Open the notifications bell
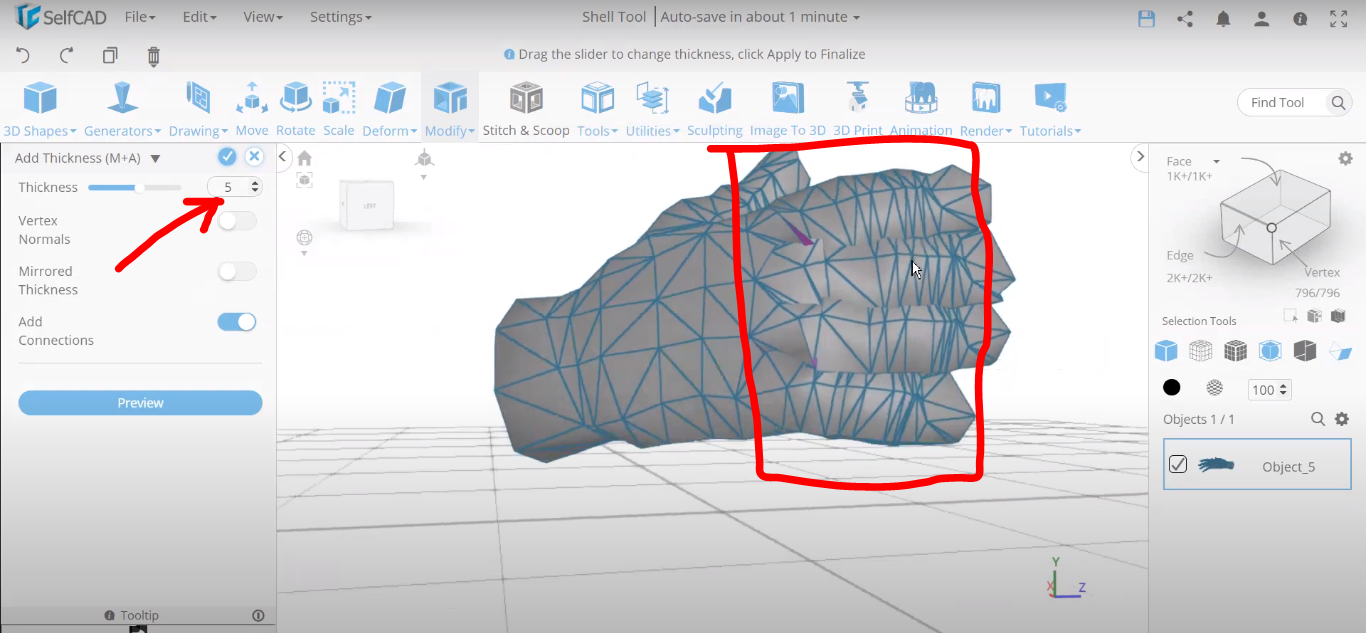 1223,18
